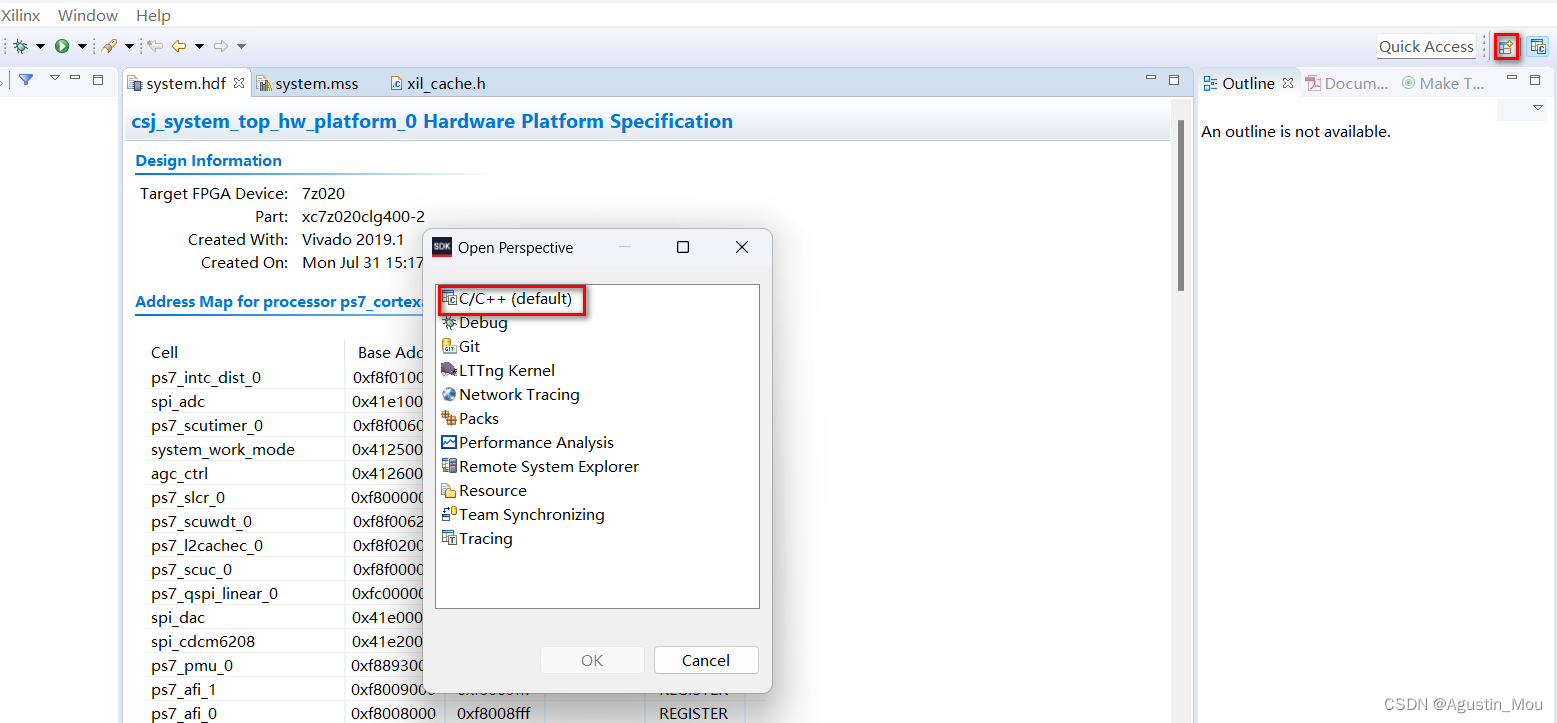Close the Outline view tab
The height and width of the screenshot is (723, 1557).
point(1288,83)
